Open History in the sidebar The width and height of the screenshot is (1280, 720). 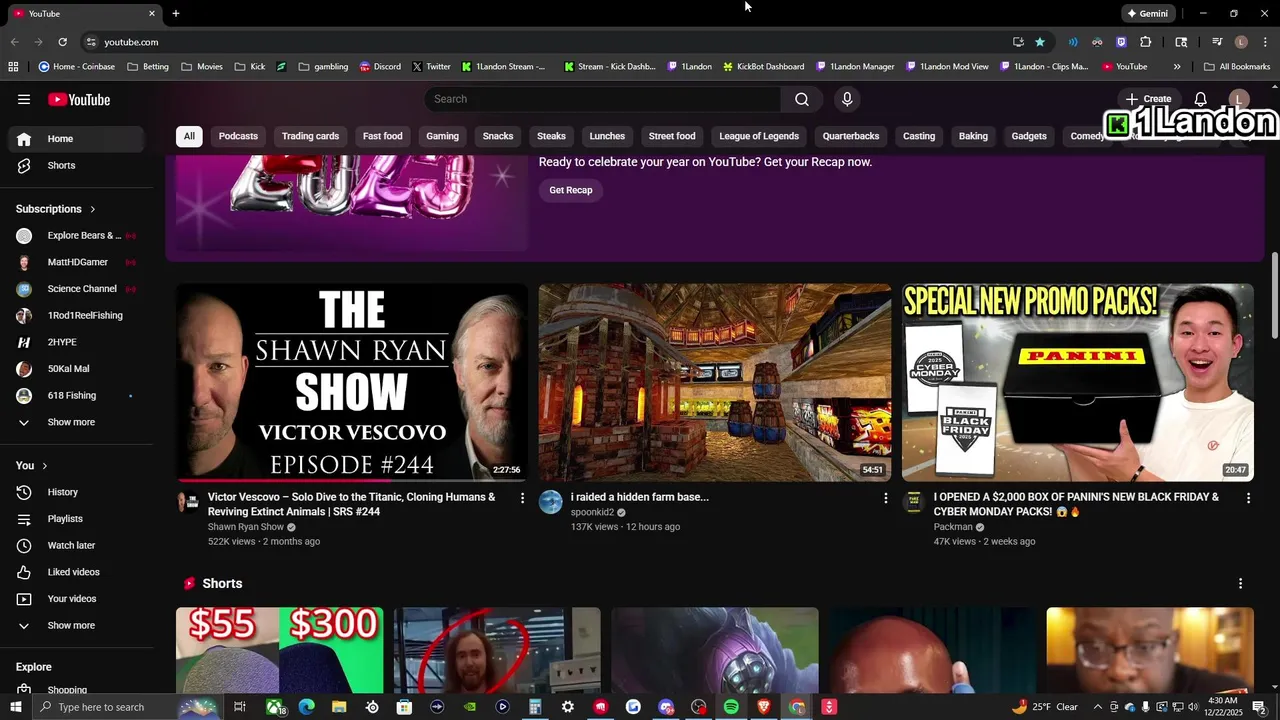pyautogui.click(x=78, y=492)
